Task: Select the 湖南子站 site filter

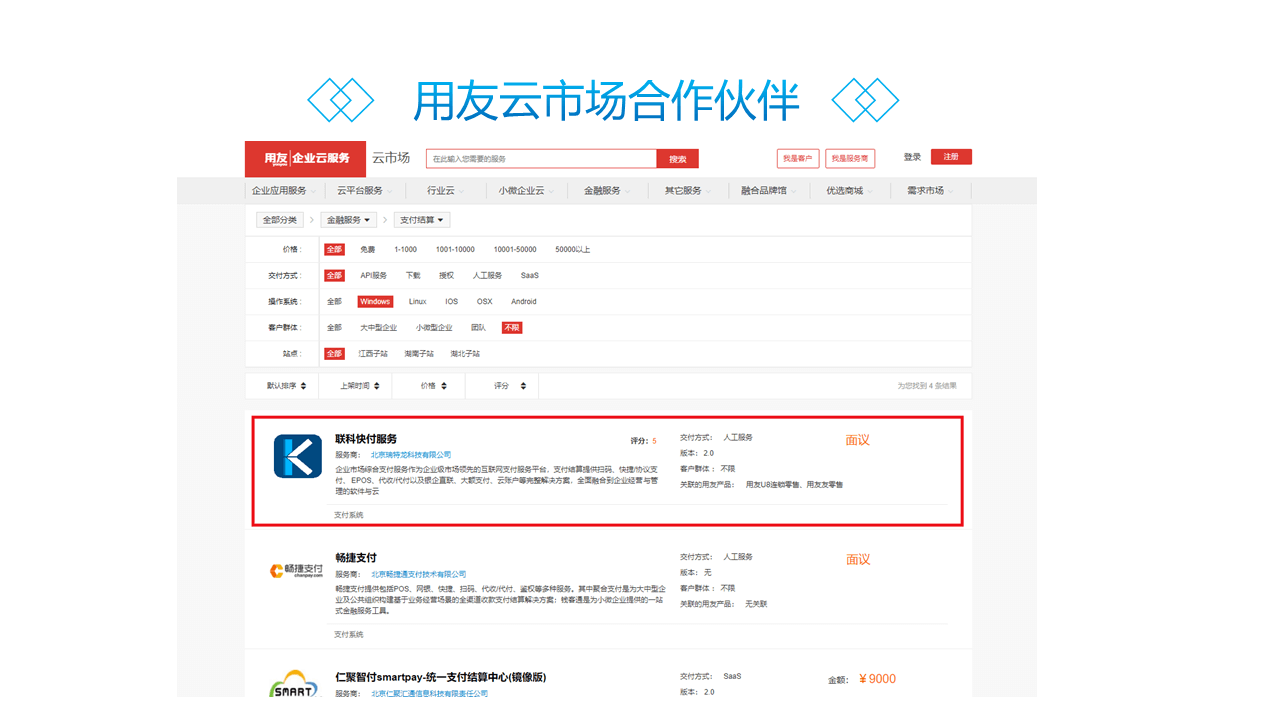Action: click(x=420, y=353)
